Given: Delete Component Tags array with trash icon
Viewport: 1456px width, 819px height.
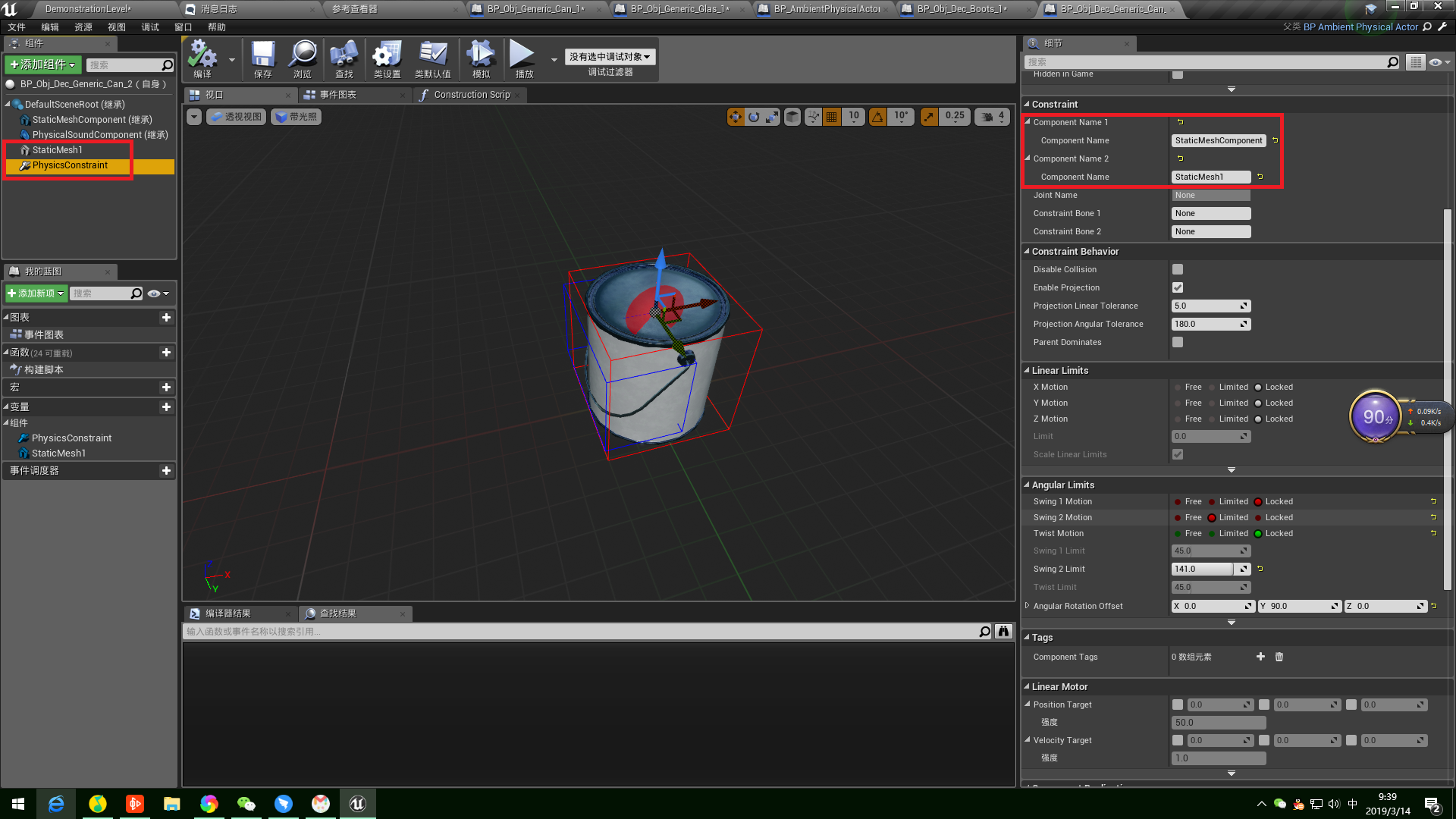Looking at the screenshot, I should point(1279,657).
